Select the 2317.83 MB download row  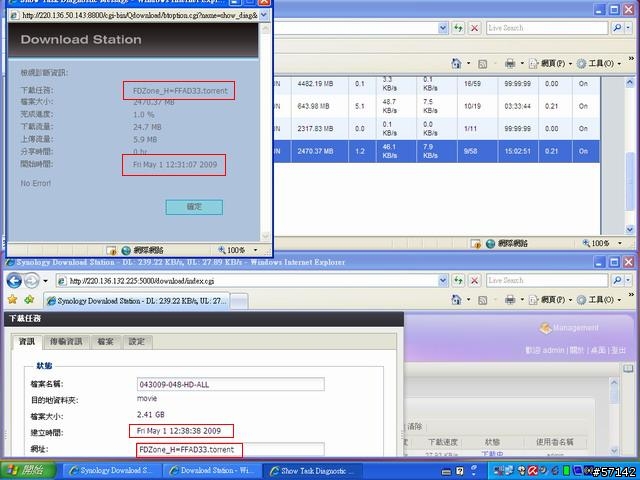click(437, 129)
